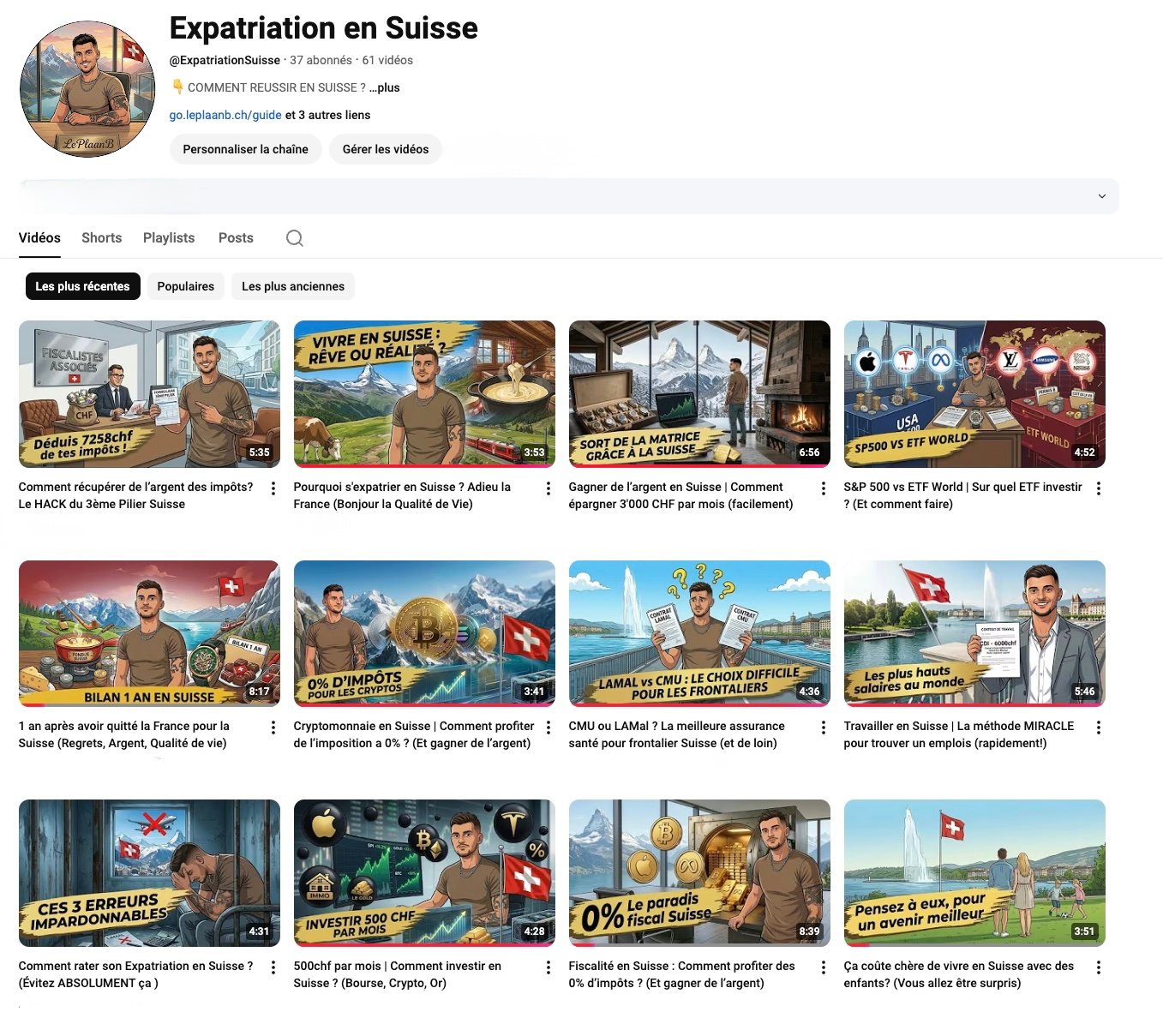
Task: Switch to the Shorts tab
Action: tap(101, 238)
